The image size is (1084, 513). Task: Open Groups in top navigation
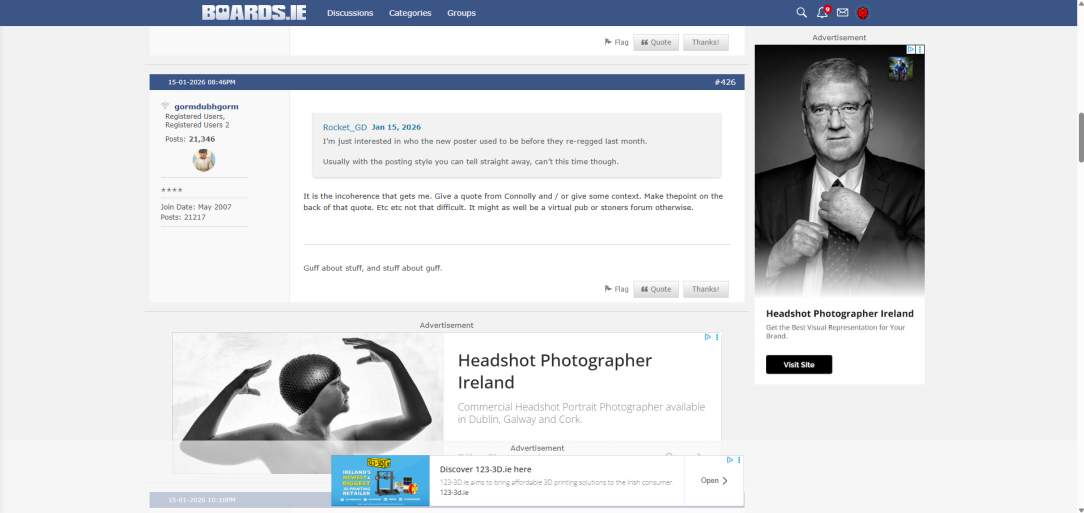pos(461,13)
